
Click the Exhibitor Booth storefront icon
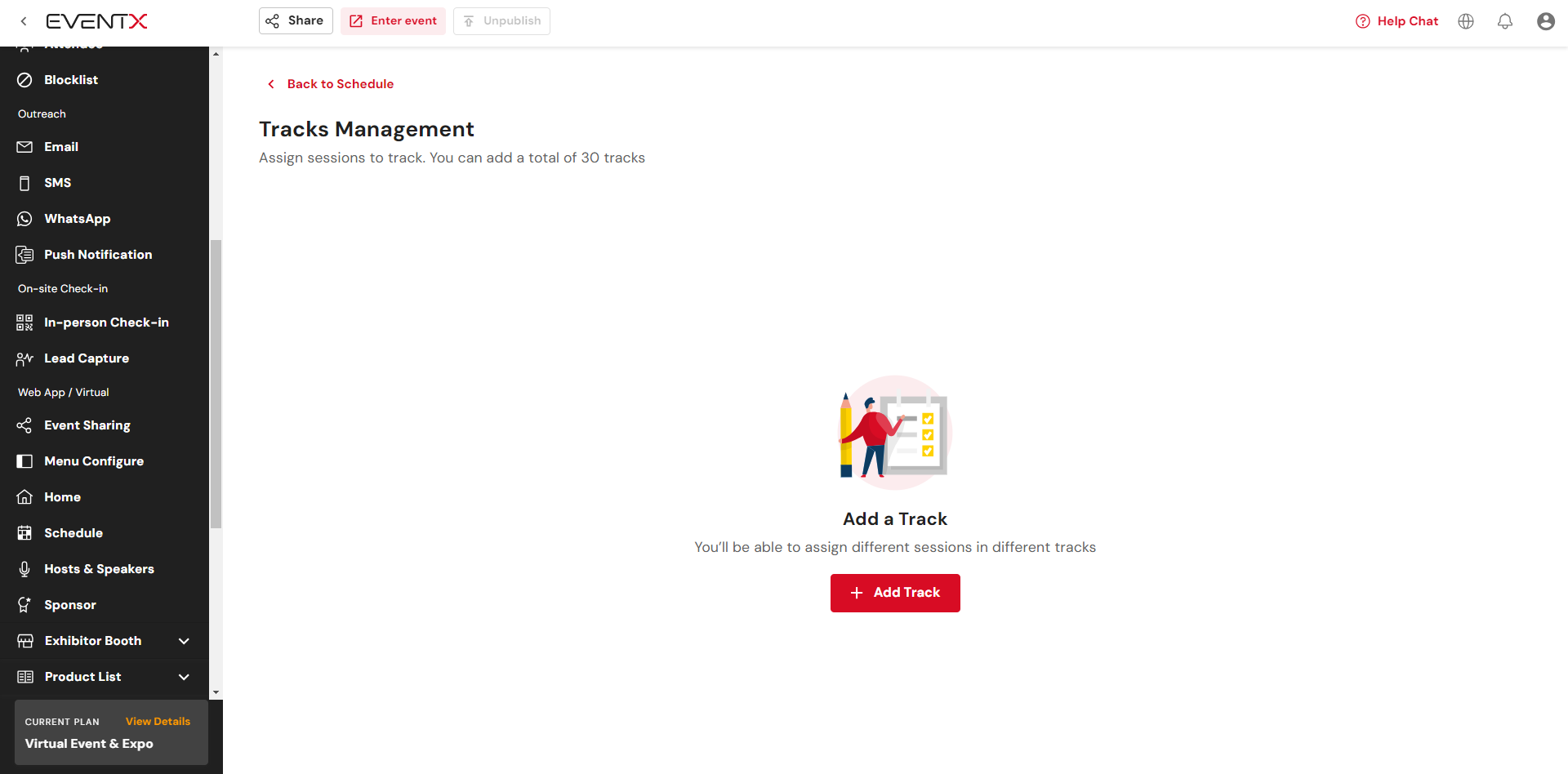tap(25, 641)
